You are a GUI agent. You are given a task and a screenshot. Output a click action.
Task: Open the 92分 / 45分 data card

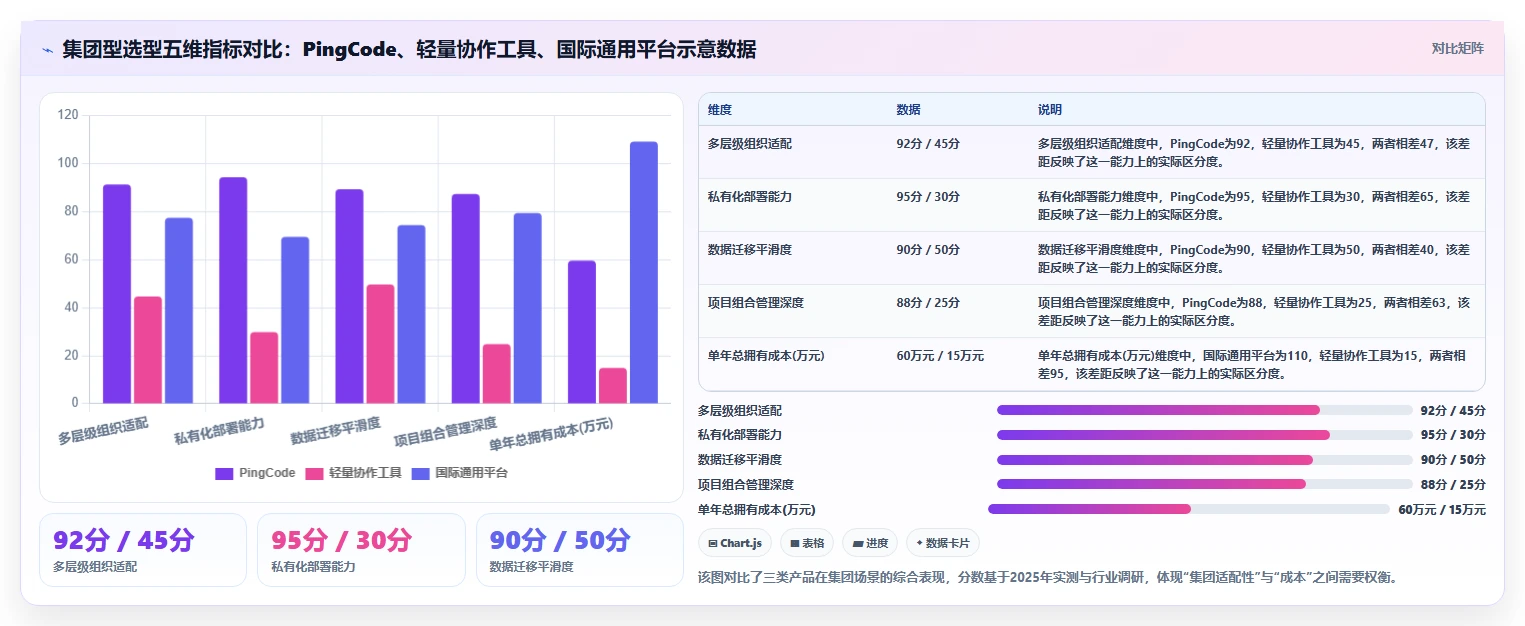click(143, 550)
